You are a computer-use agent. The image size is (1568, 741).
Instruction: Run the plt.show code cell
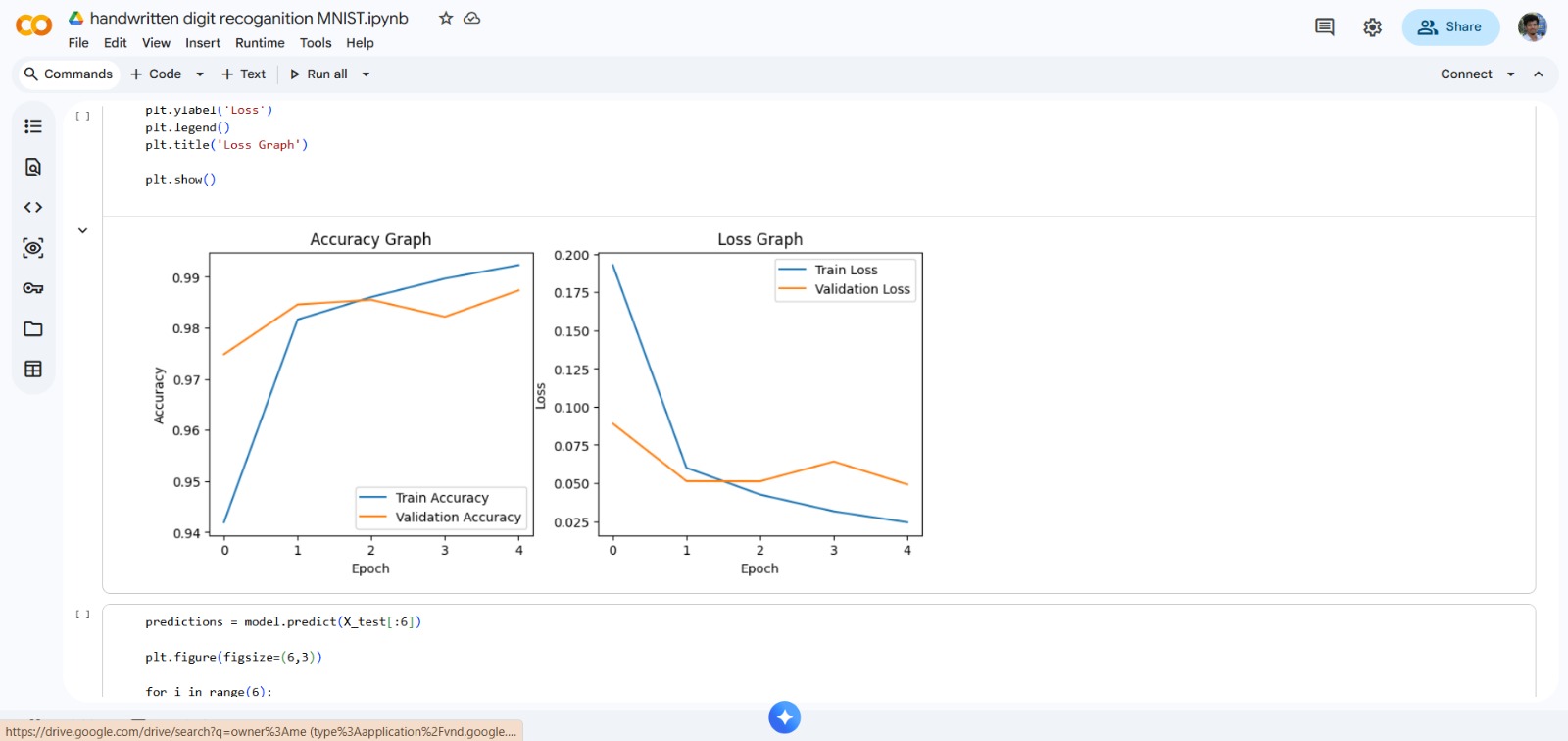(x=83, y=116)
